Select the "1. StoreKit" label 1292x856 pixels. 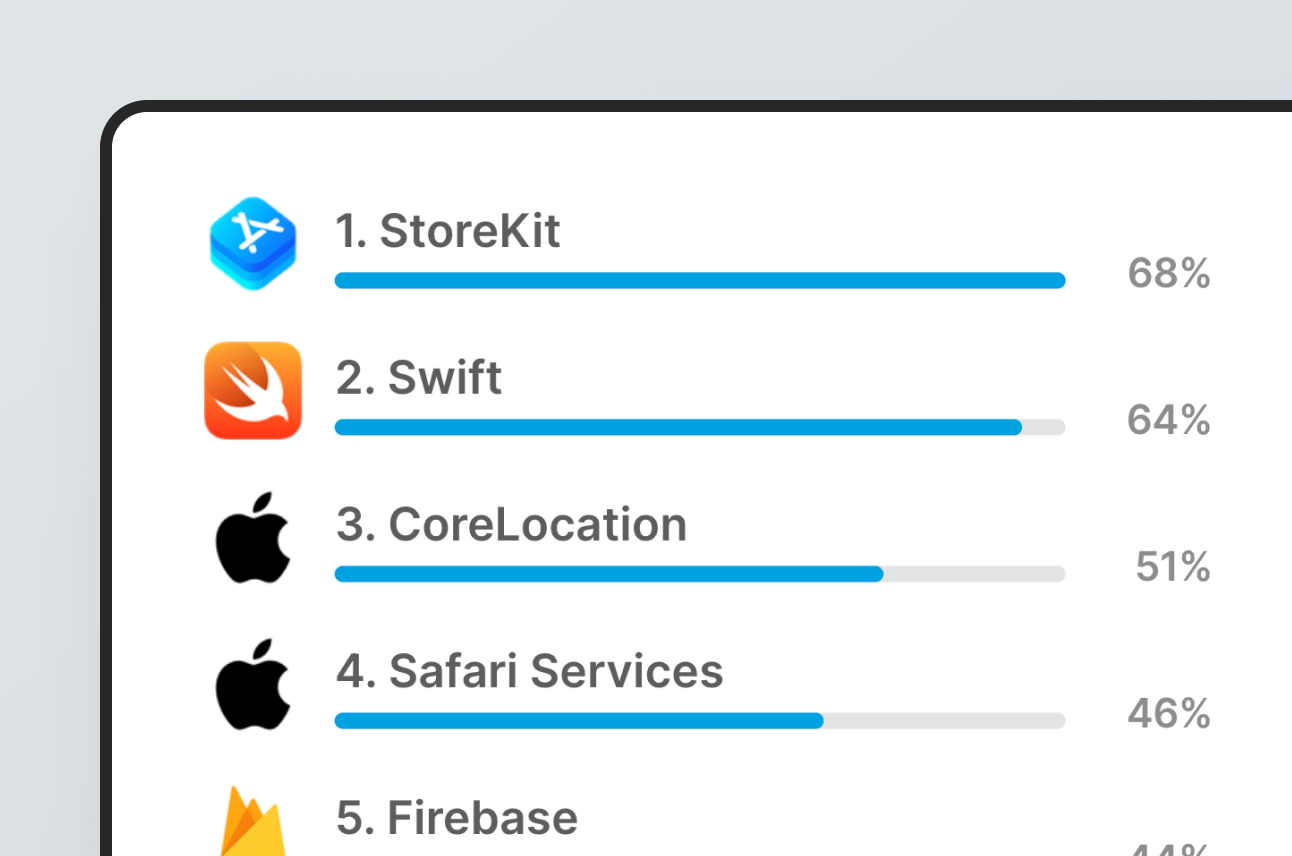447,231
